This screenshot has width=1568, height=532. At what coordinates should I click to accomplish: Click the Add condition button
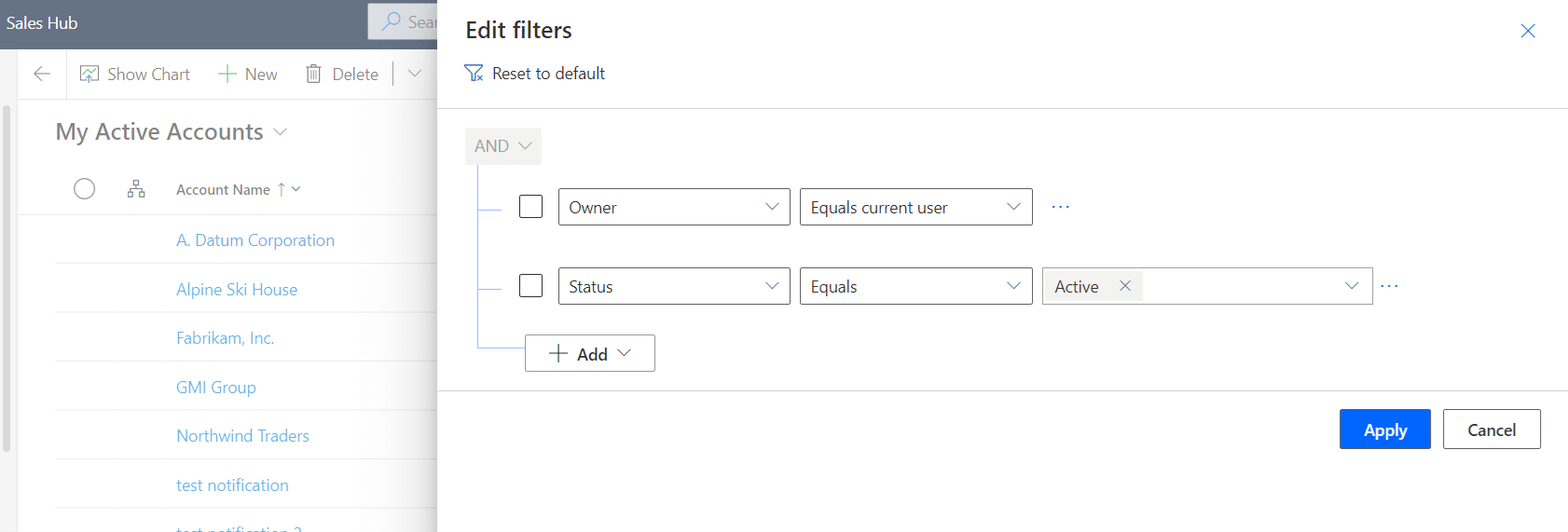[x=590, y=353]
